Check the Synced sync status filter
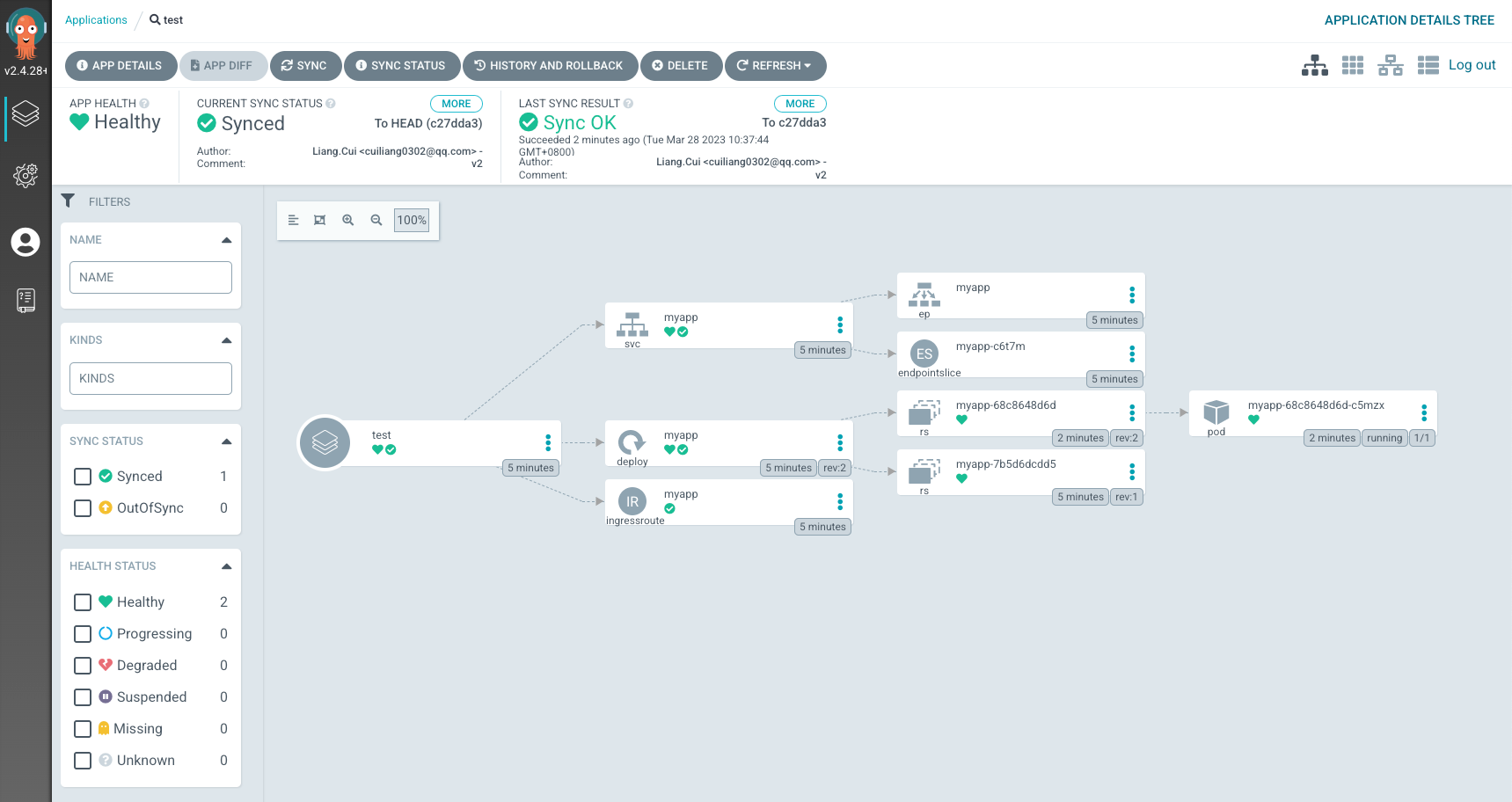 [x=83, y=477]
